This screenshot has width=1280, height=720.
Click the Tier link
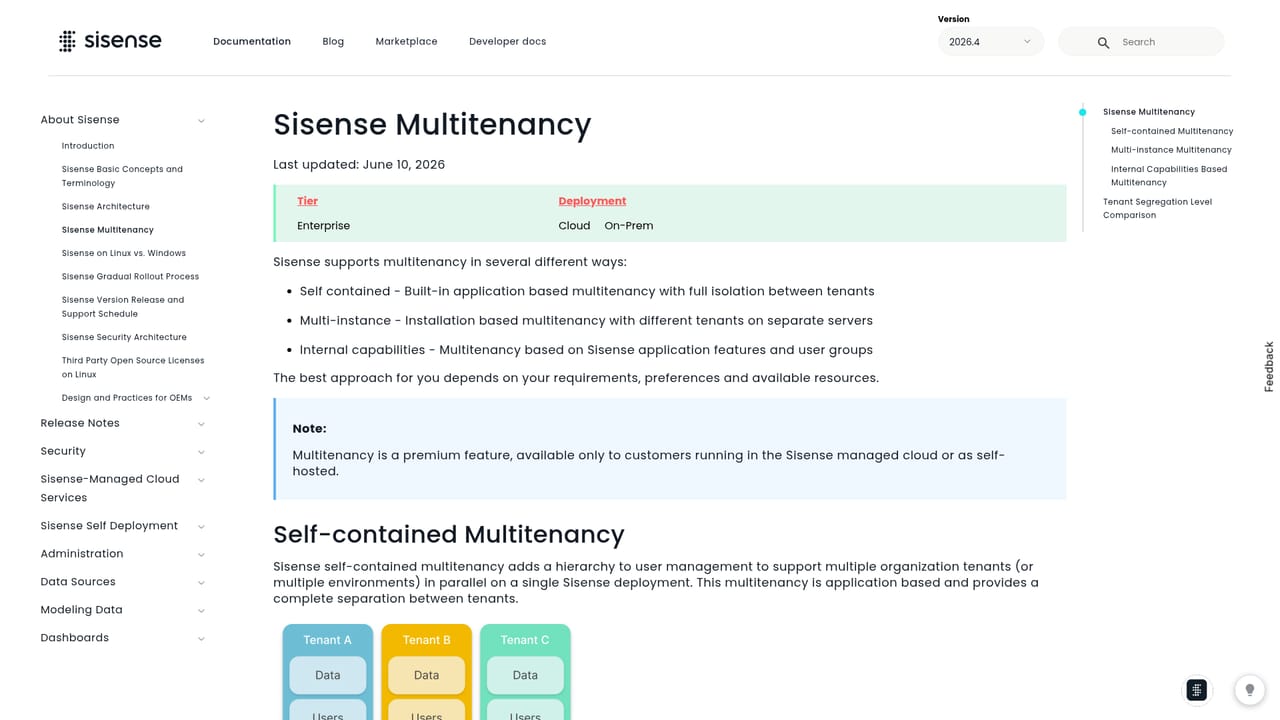[x=307, y=201]
